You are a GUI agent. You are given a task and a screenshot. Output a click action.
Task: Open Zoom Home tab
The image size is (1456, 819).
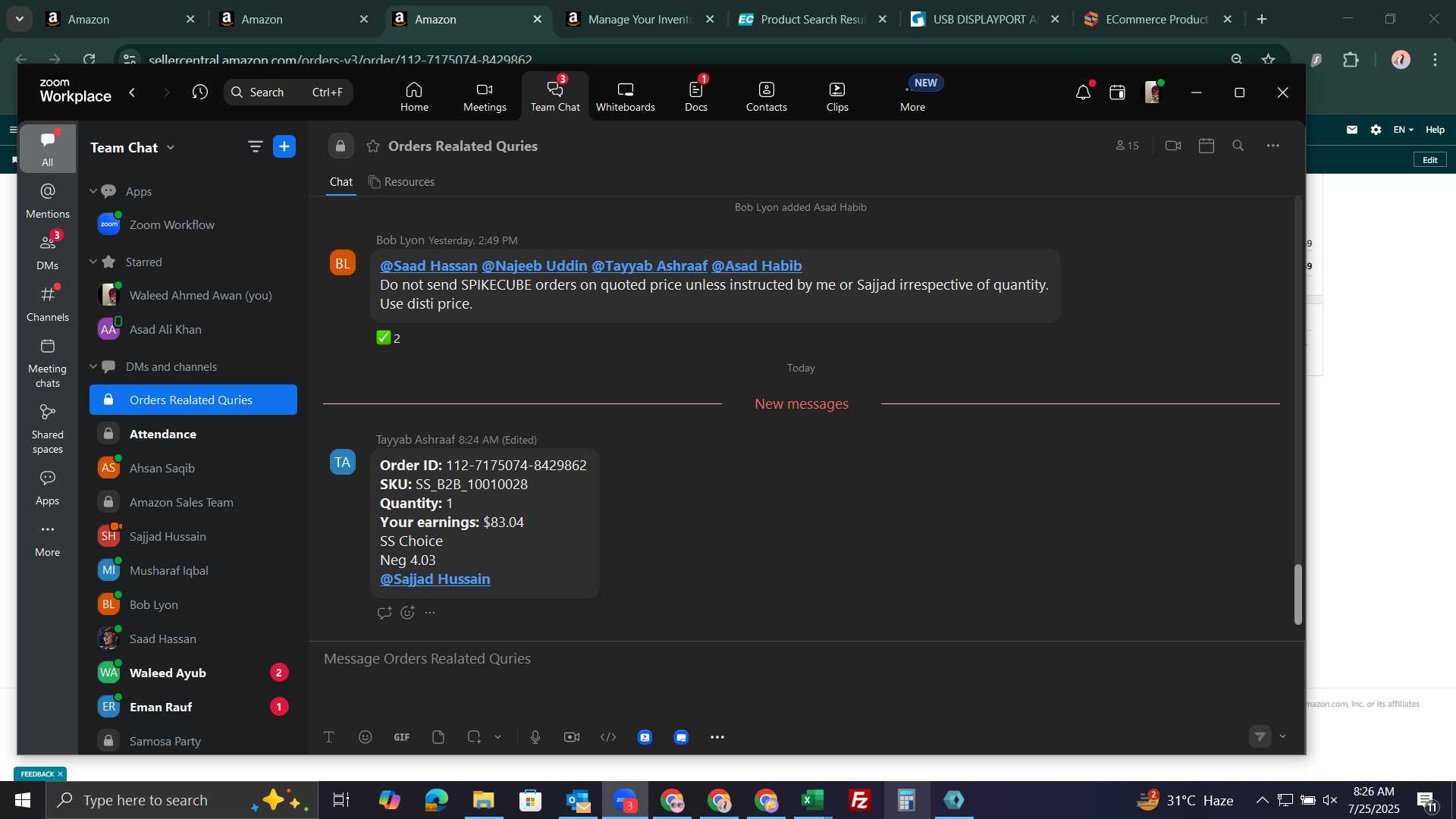tap(414, 97)
